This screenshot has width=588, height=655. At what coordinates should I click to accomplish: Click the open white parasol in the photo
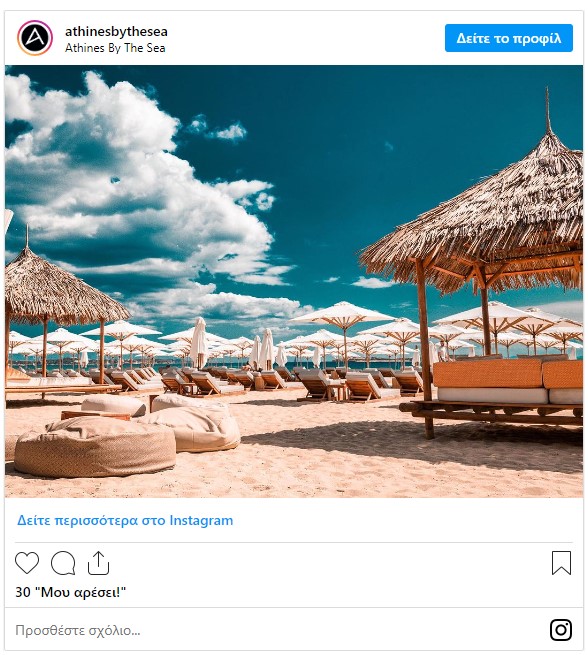pyautogui.click(x=343, y=313)
